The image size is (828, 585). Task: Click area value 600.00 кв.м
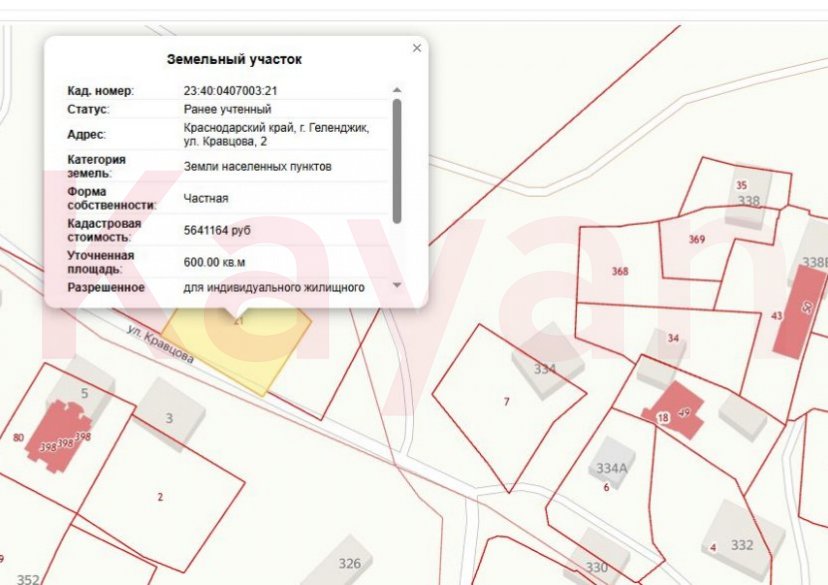pos(214,262)
